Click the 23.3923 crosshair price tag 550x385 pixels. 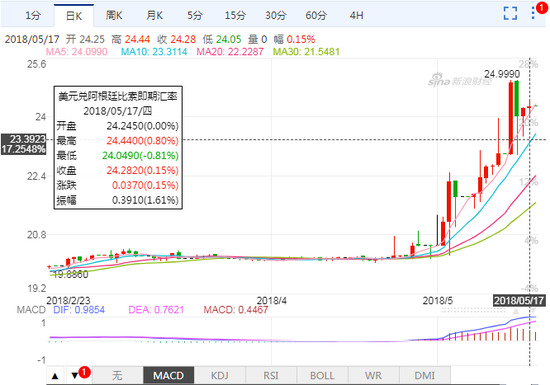click(x=24, y=144)
